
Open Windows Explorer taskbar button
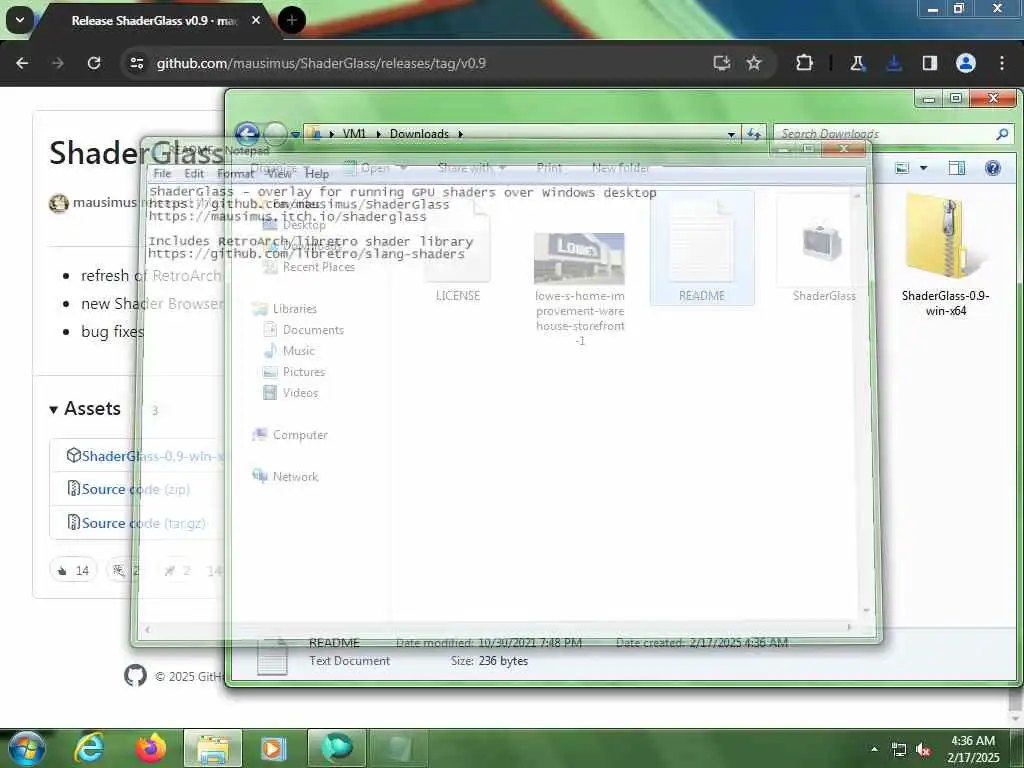coord(213,748)
